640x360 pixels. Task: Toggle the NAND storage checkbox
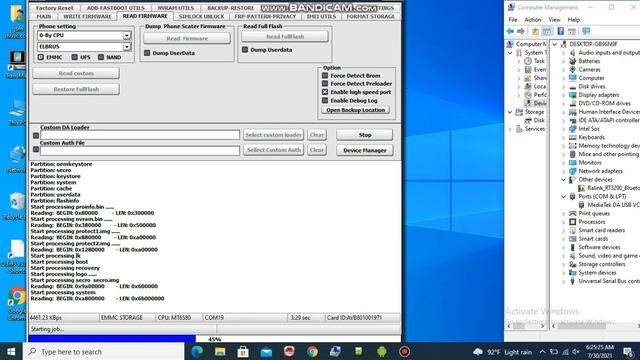(101, 57)
